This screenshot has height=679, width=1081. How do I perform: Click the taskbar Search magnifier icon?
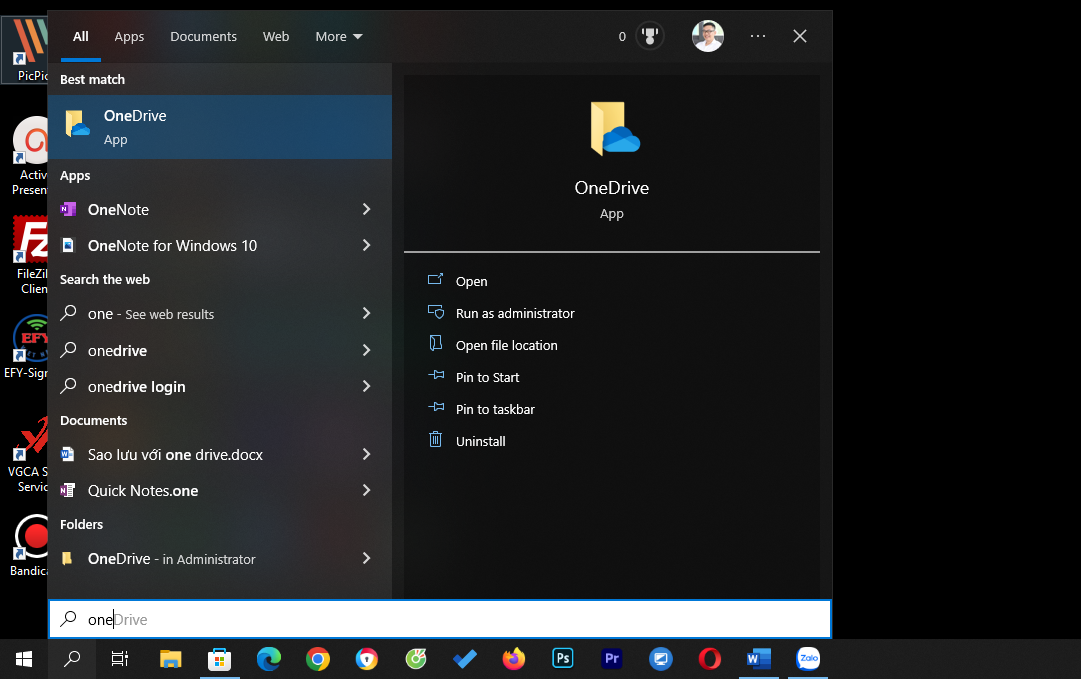pos(72,659)
